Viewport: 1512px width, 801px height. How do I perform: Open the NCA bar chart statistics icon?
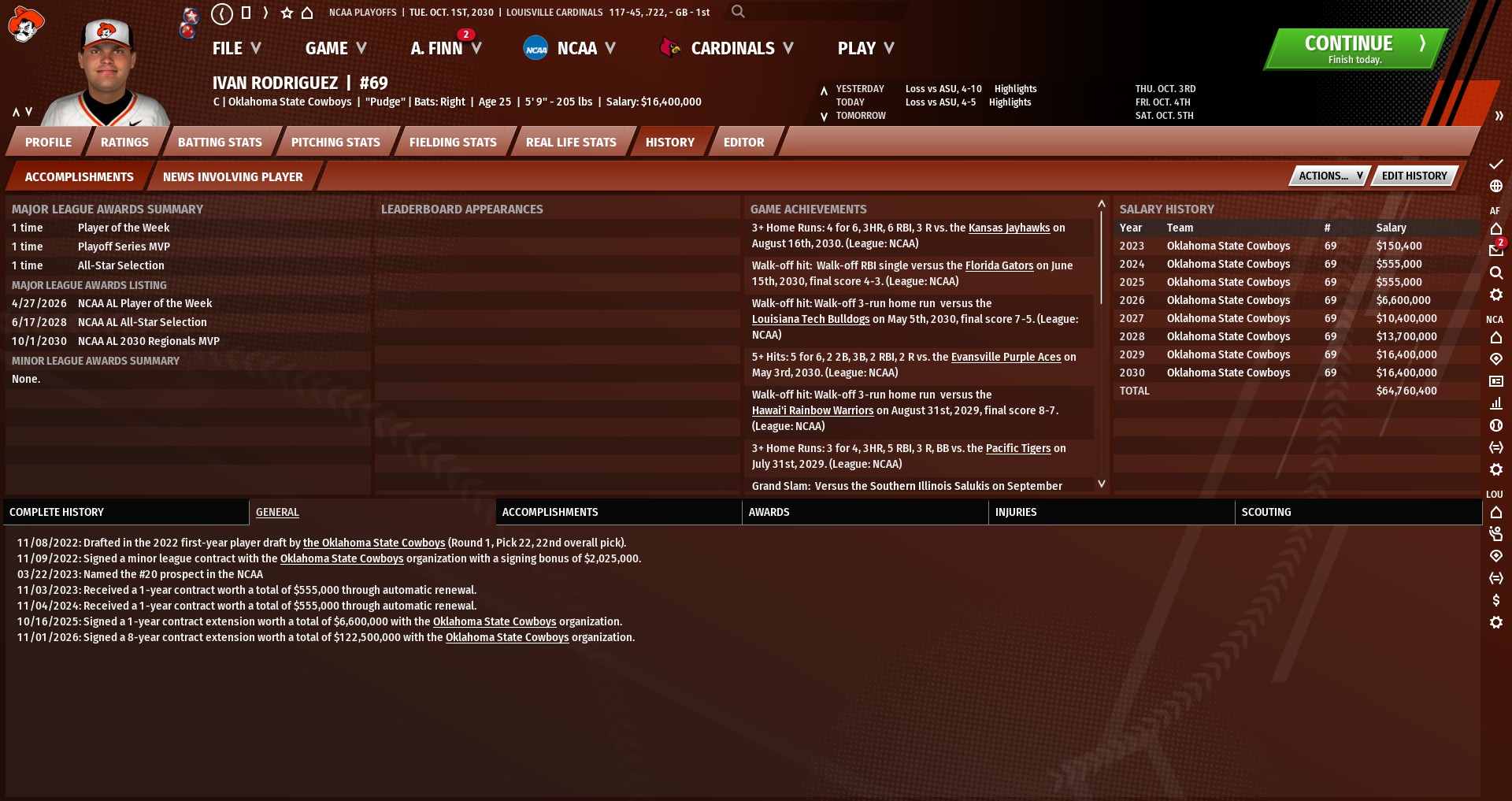1496,403
